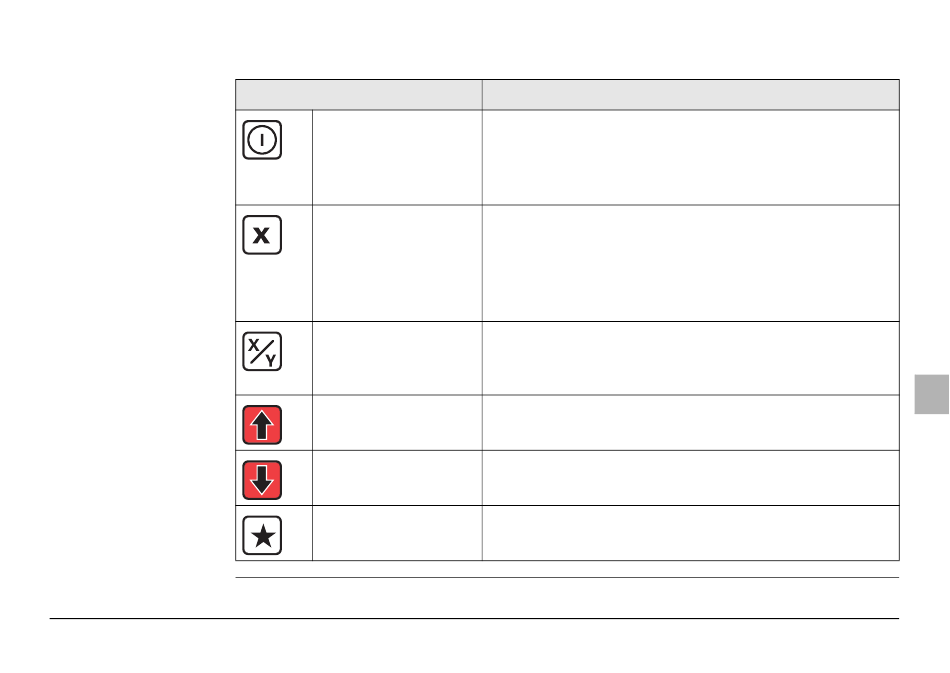Click the right gray table header cell

click(x=691, y=94)
